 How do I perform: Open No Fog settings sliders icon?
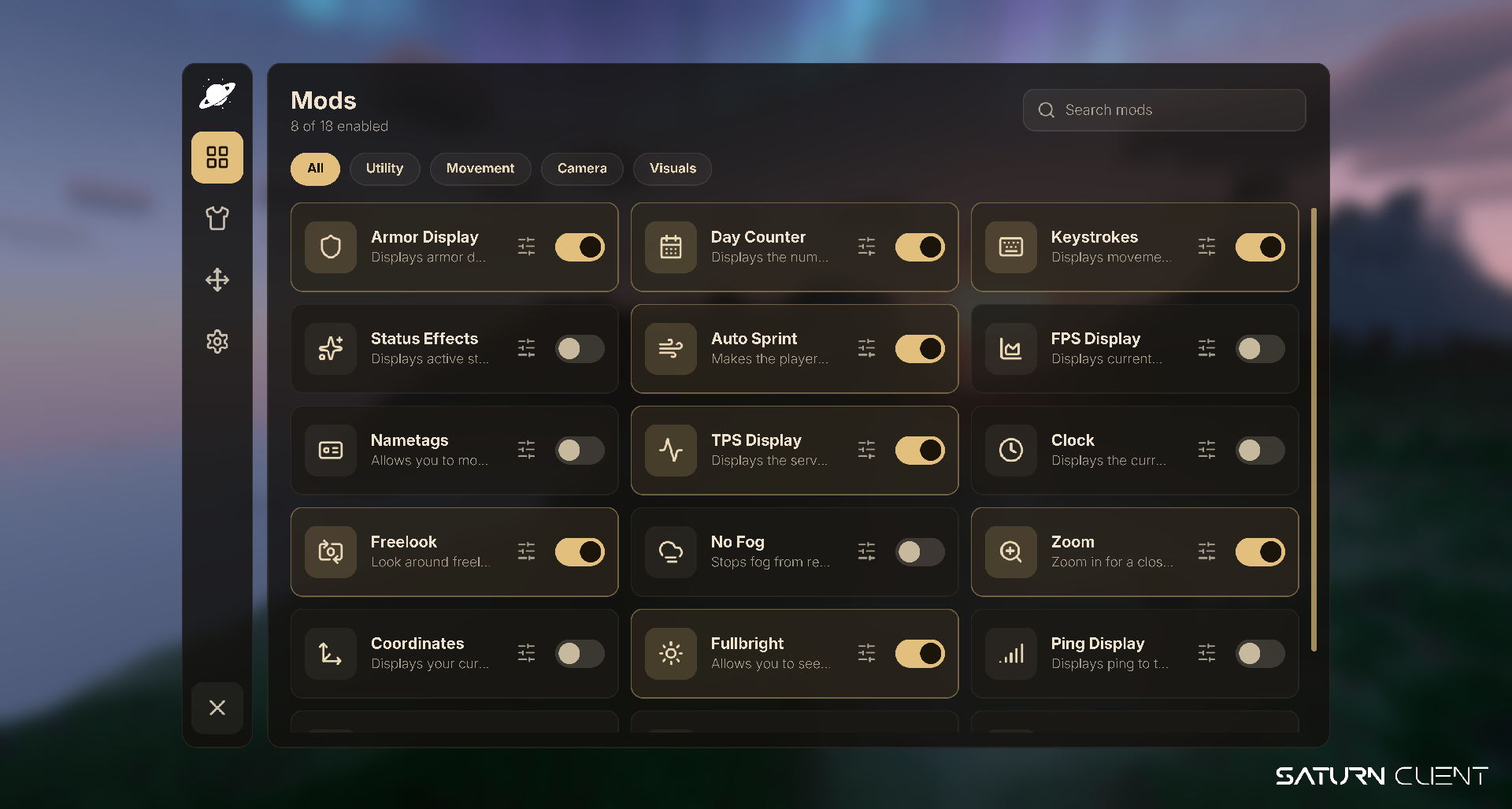pyautogui.click(x=866, y=551)
